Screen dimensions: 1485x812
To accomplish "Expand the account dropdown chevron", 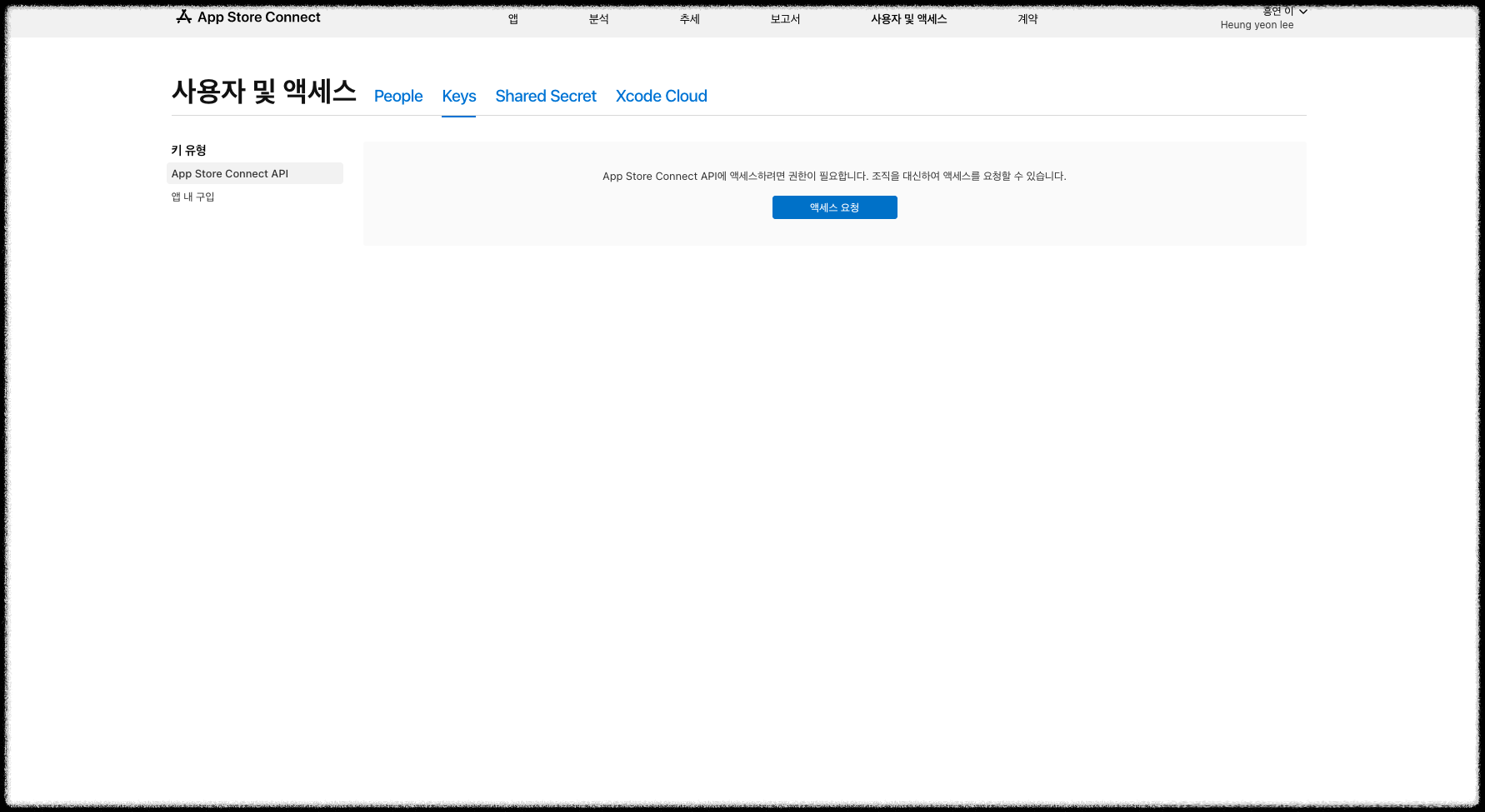I will point(1303,12).
